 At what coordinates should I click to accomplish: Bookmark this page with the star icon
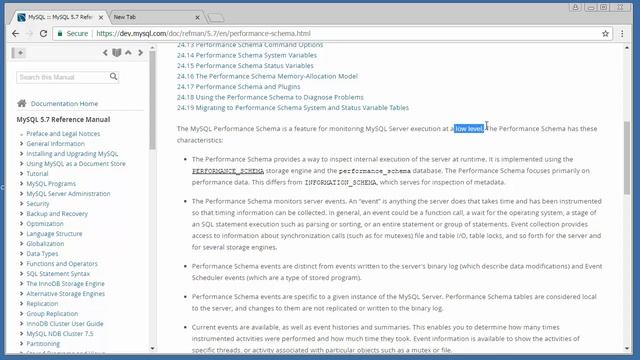coord(605,33)
